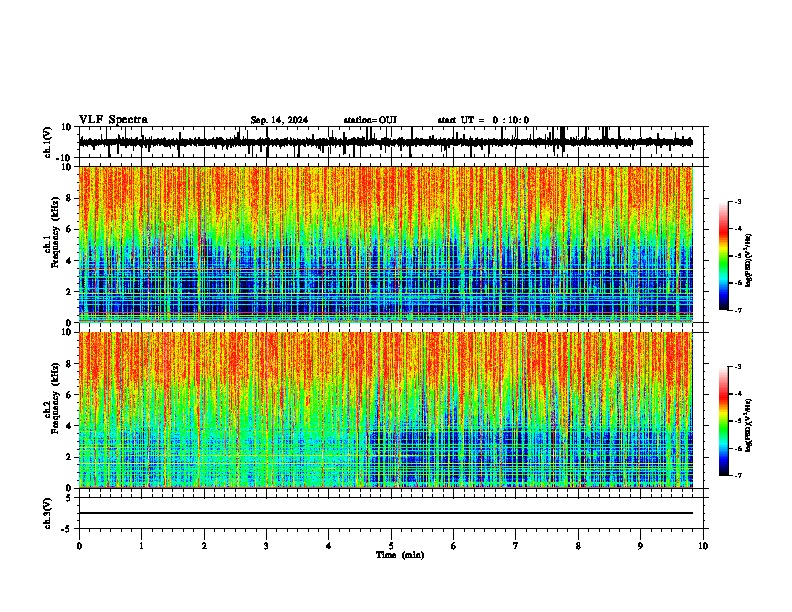
Task: Click the 'Time (min)' axis label
Action: pos(400,555)
